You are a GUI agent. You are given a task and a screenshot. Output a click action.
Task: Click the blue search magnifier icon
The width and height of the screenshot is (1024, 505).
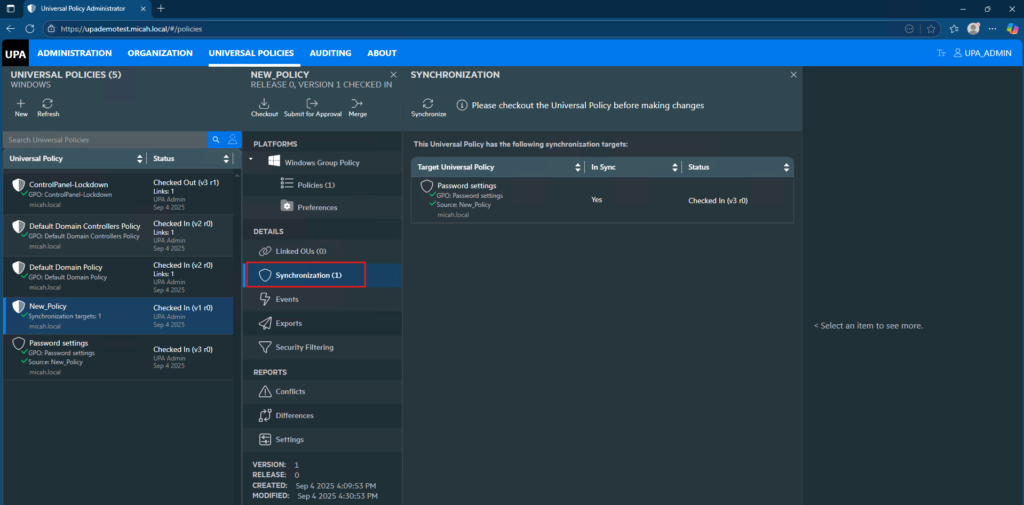[x=215, y=140]
